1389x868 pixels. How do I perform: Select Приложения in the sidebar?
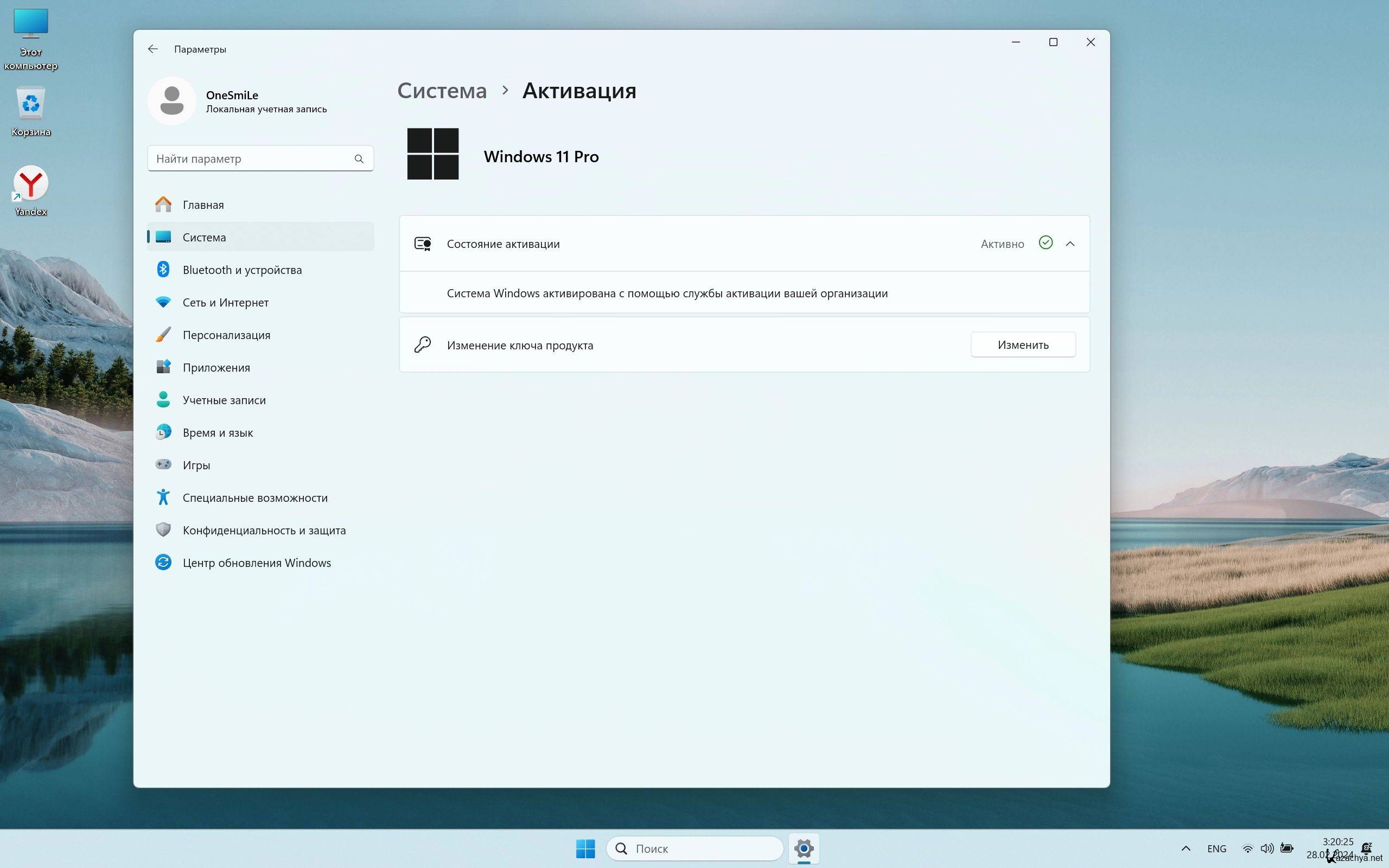(x=216, y=367)
